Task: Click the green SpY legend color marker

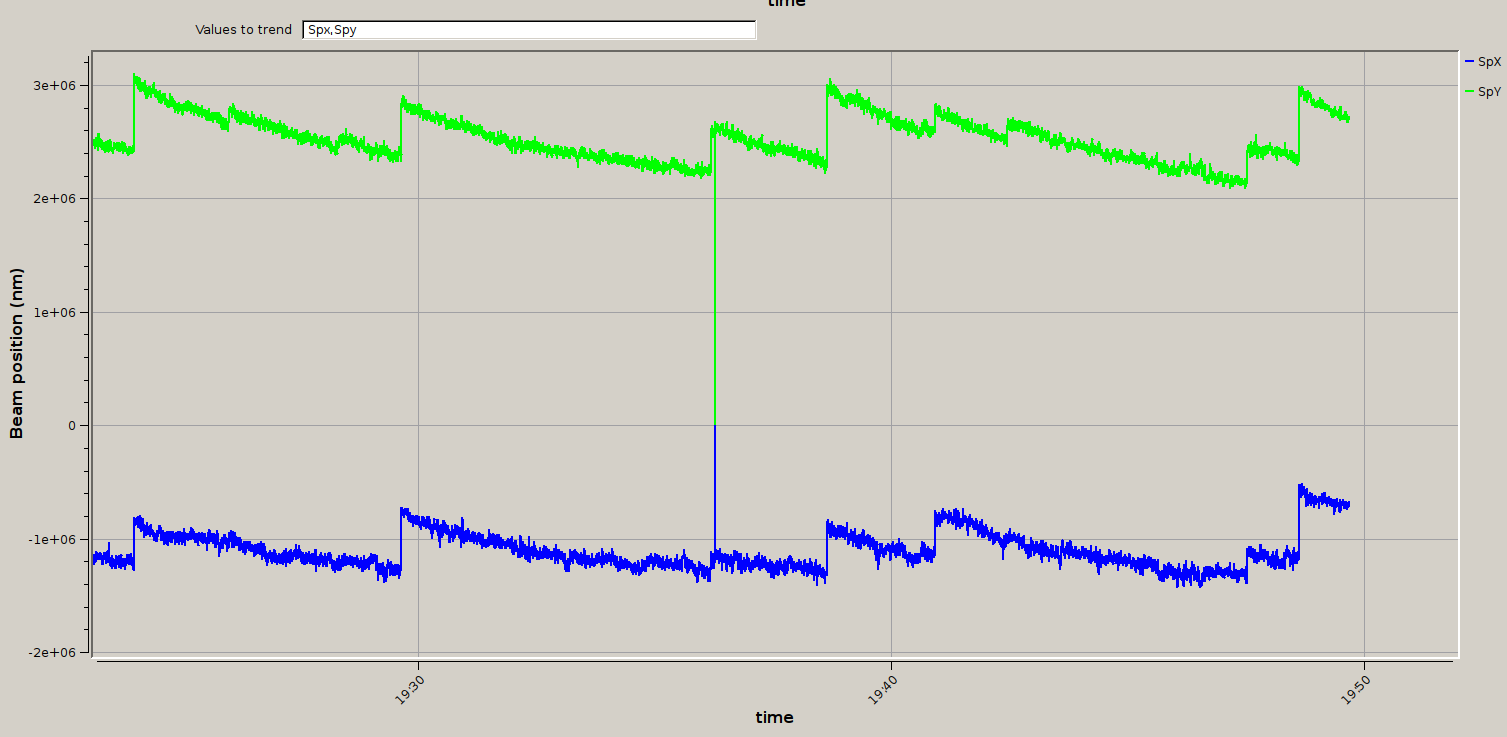Action: [1469, 92]
